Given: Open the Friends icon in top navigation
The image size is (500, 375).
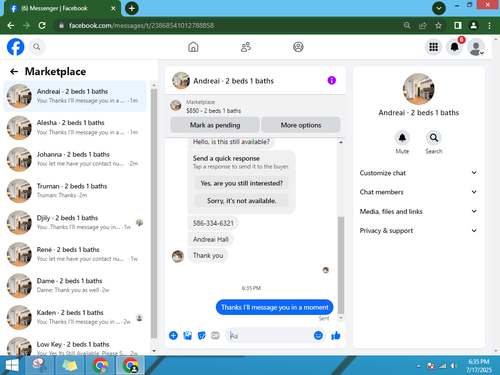Looking at the screenshot, I should tap(246, 47).
